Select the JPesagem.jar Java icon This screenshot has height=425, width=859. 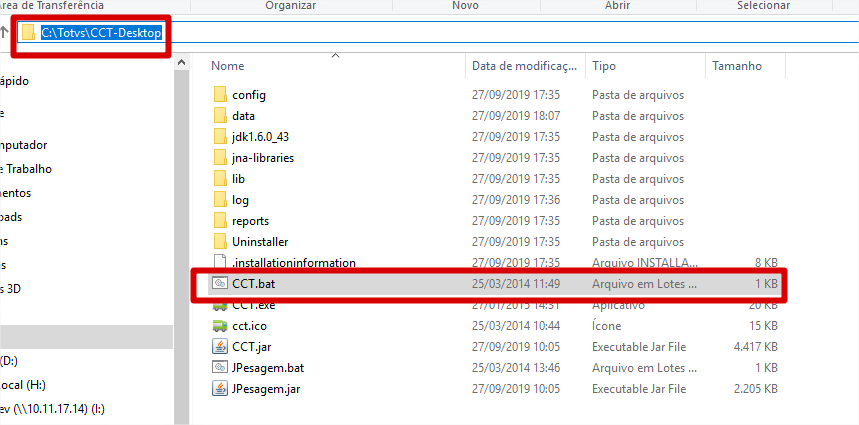pos(219,389)
